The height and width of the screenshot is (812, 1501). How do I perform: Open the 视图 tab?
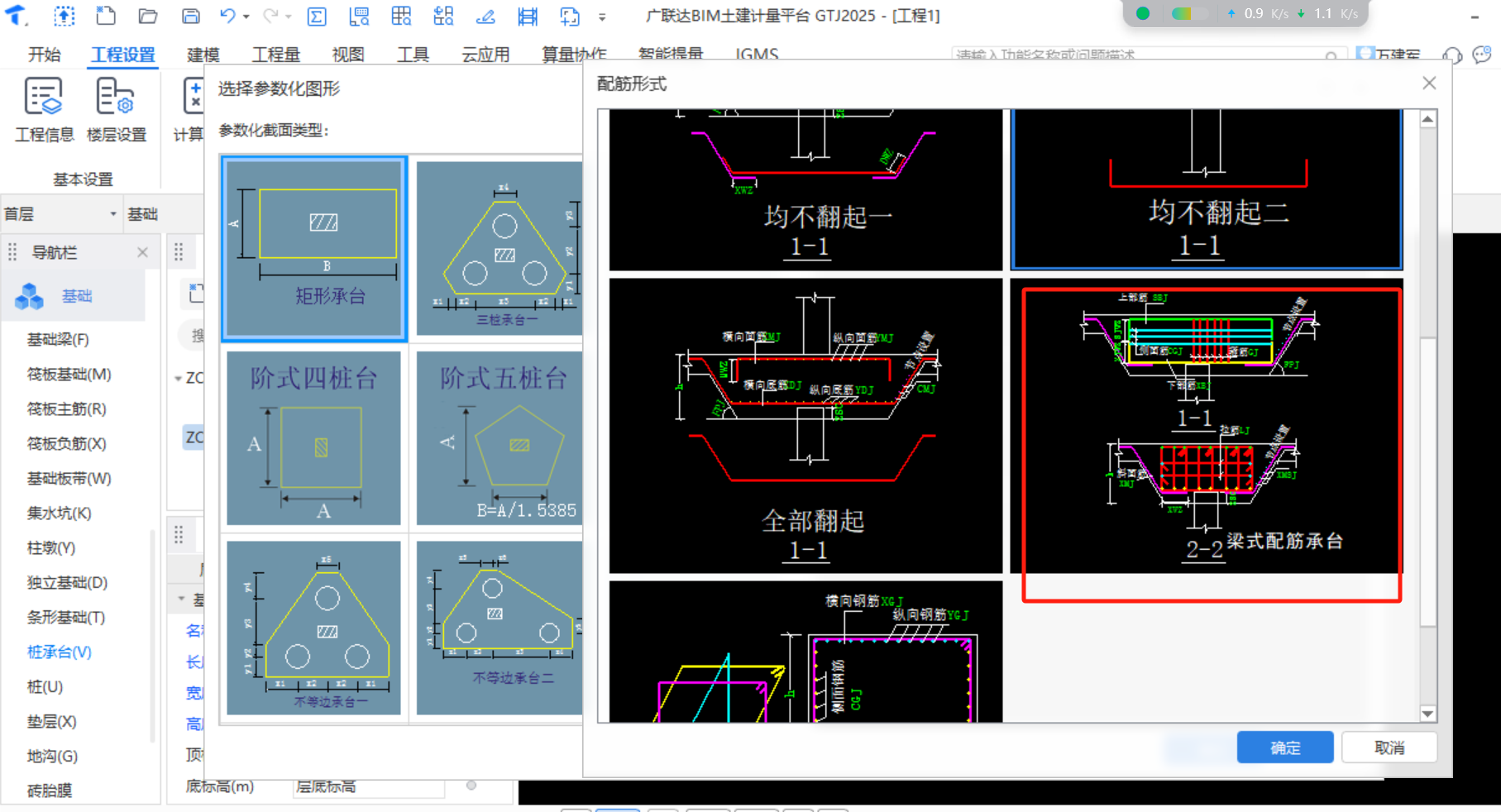pos(348,55)
